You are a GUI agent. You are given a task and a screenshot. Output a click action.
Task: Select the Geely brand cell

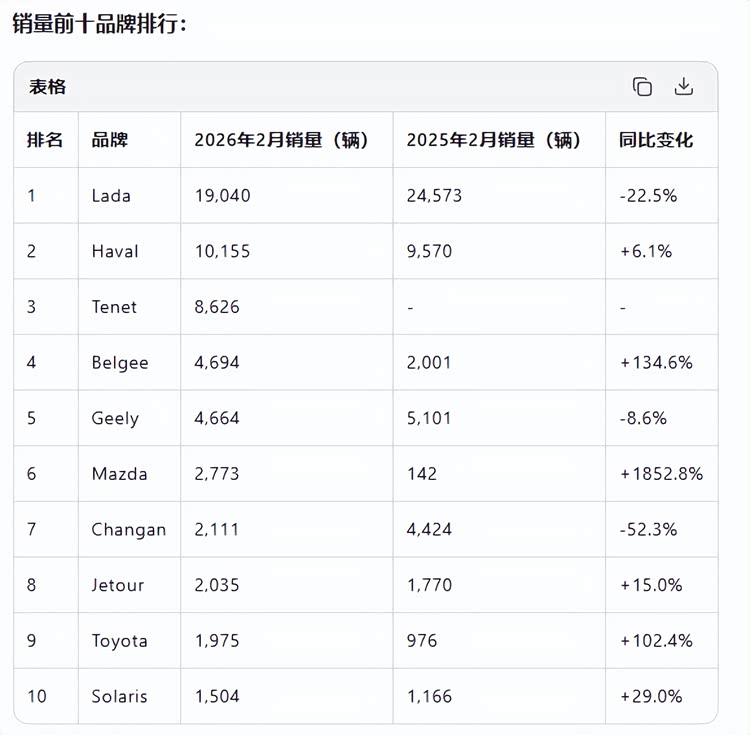click(x=115, y=418)
